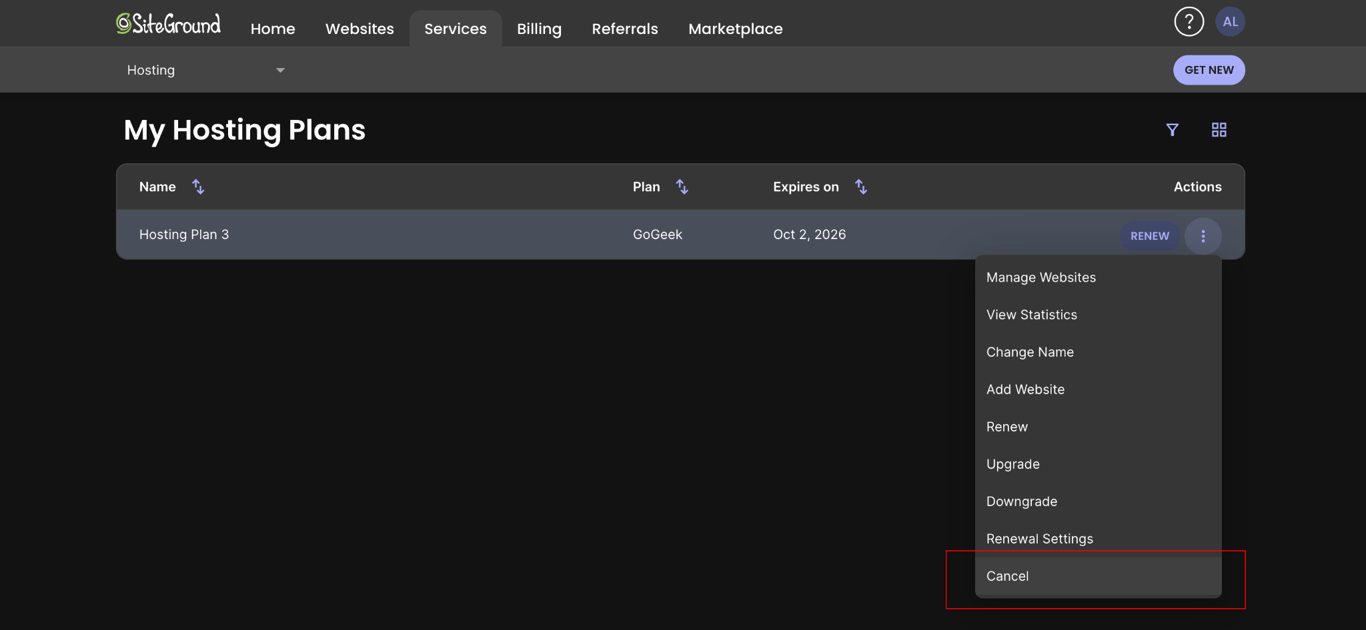
Task: Go to the Home tab
Action: pos(273,29)
